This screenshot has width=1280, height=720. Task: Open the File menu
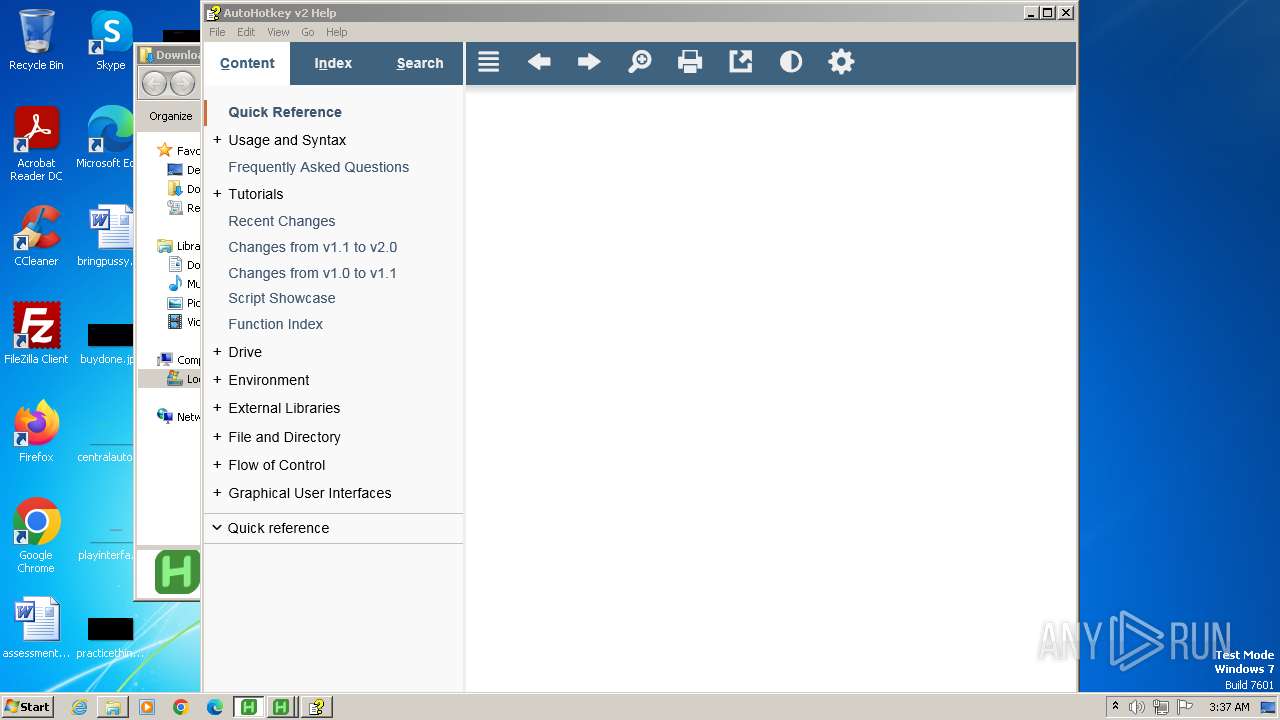[x=217, y=32]
